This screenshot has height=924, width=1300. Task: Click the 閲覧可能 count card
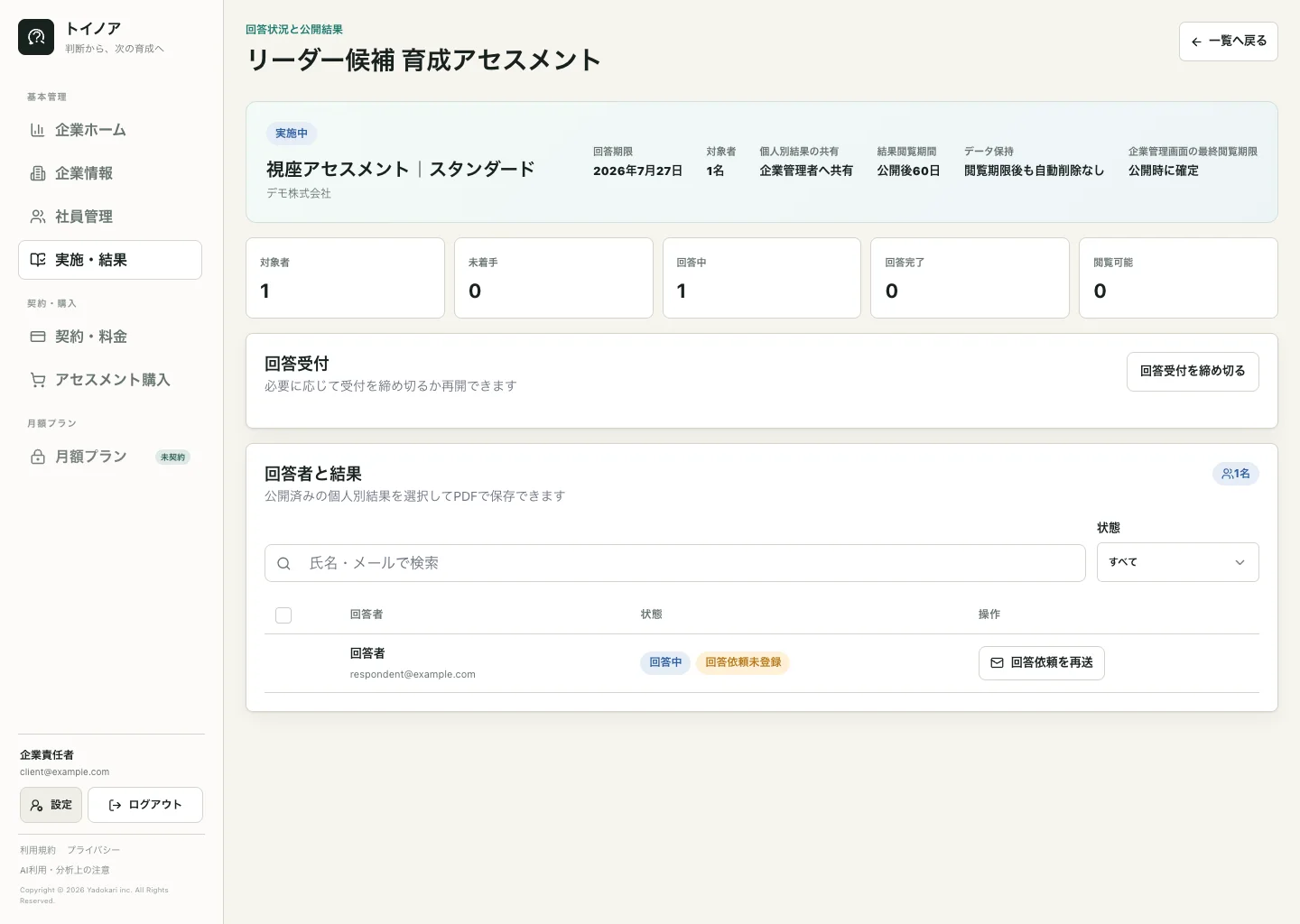point(1178,278)
